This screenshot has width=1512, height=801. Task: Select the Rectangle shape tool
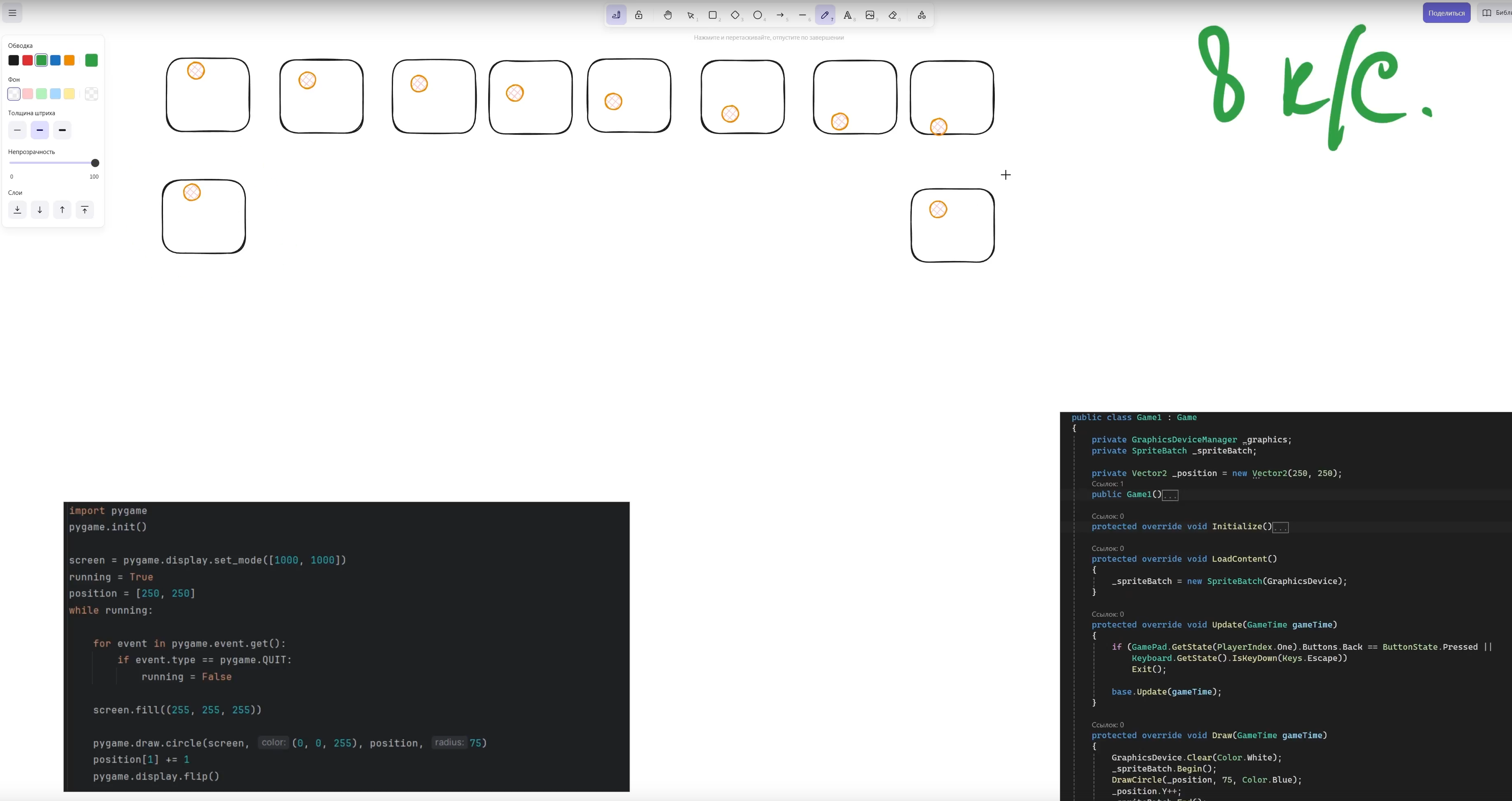712,15
